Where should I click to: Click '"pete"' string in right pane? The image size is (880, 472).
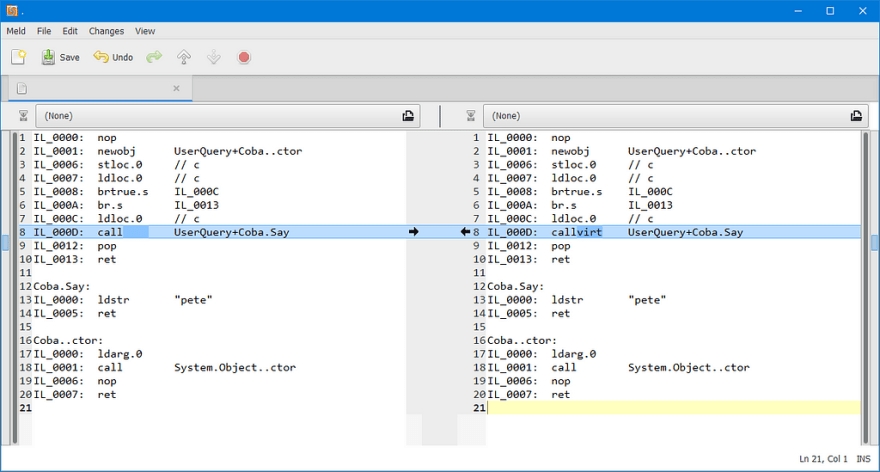(647, 300)
